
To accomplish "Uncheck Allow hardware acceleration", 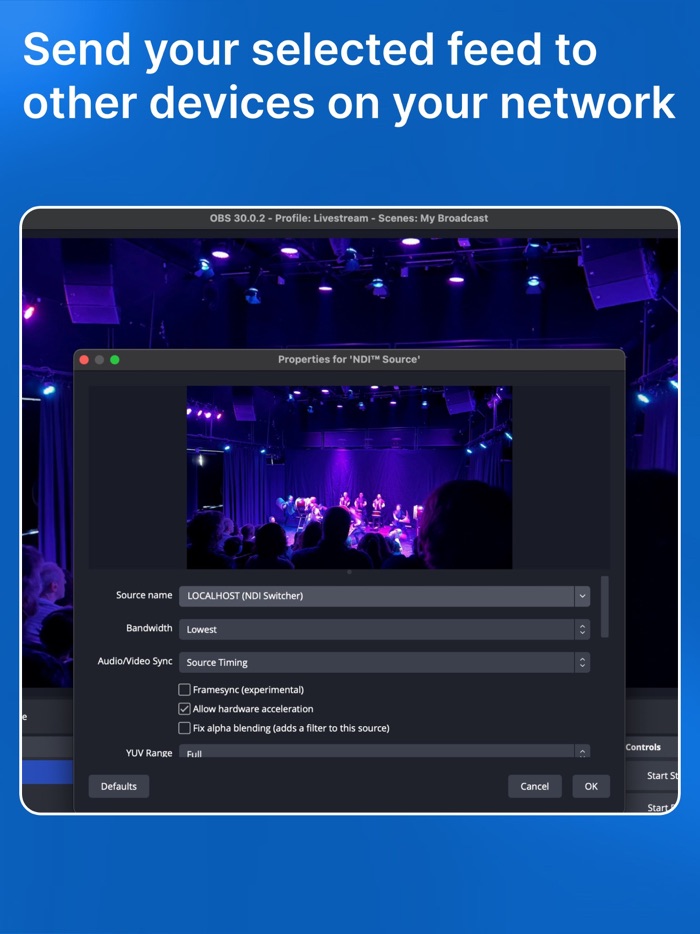I will tap(185, 709).
